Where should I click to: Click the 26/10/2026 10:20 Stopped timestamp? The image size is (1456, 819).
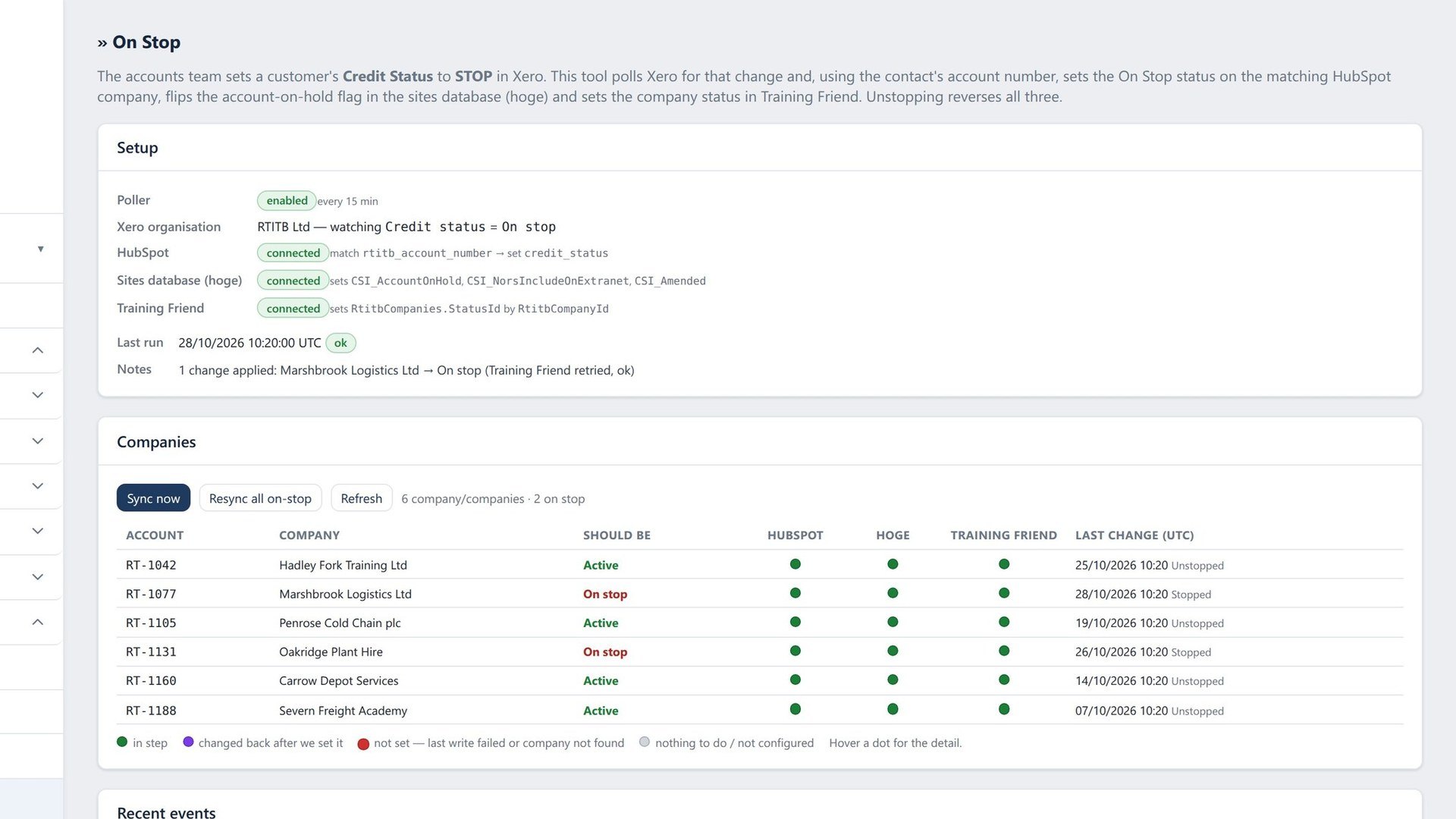click(x=1143, y=651)
